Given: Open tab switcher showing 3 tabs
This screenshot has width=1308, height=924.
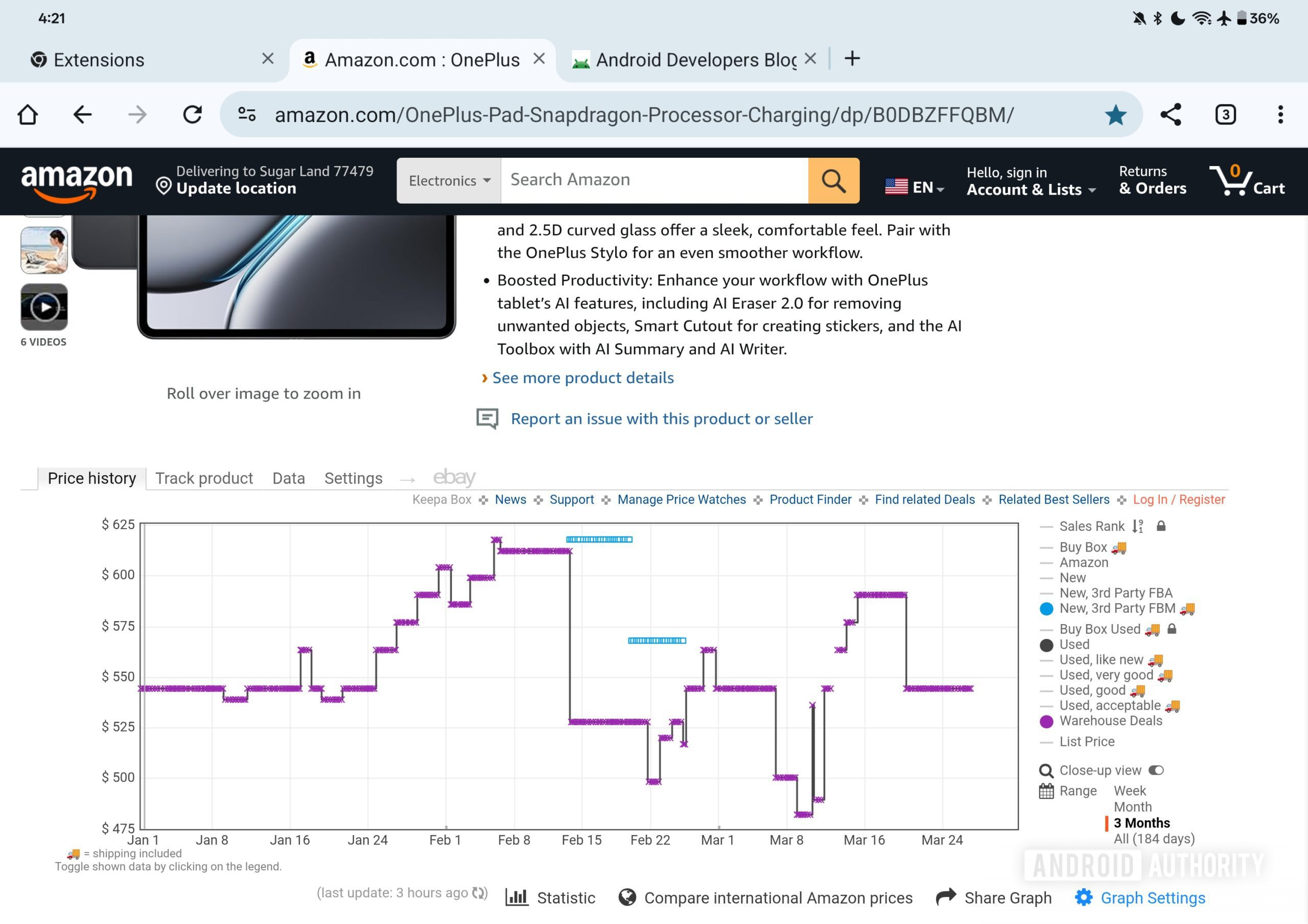Looking at the screenshot, I should [x=1225, y=114].
